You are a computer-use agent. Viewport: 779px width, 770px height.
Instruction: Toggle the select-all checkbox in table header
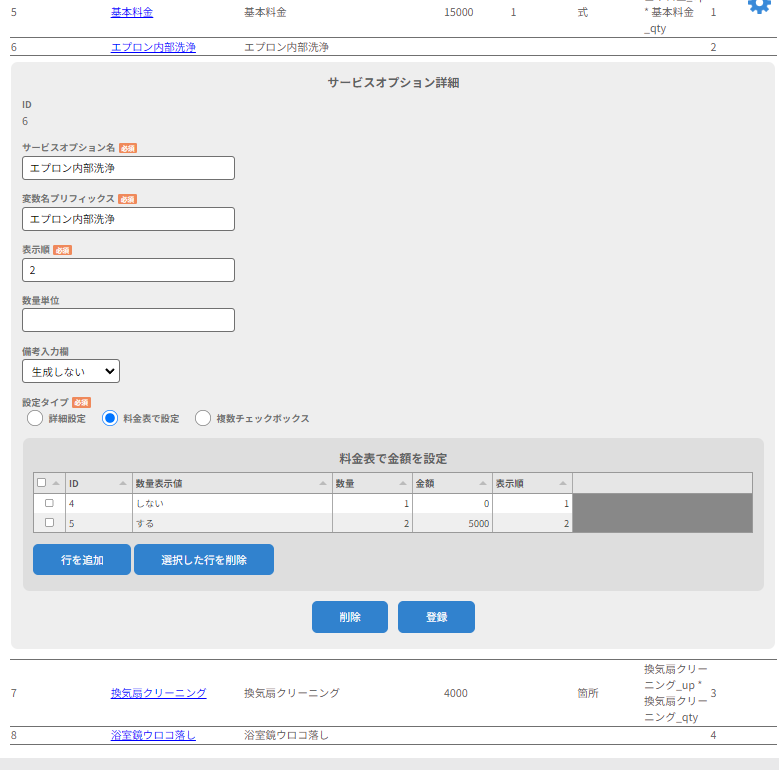tap(42, 482)
